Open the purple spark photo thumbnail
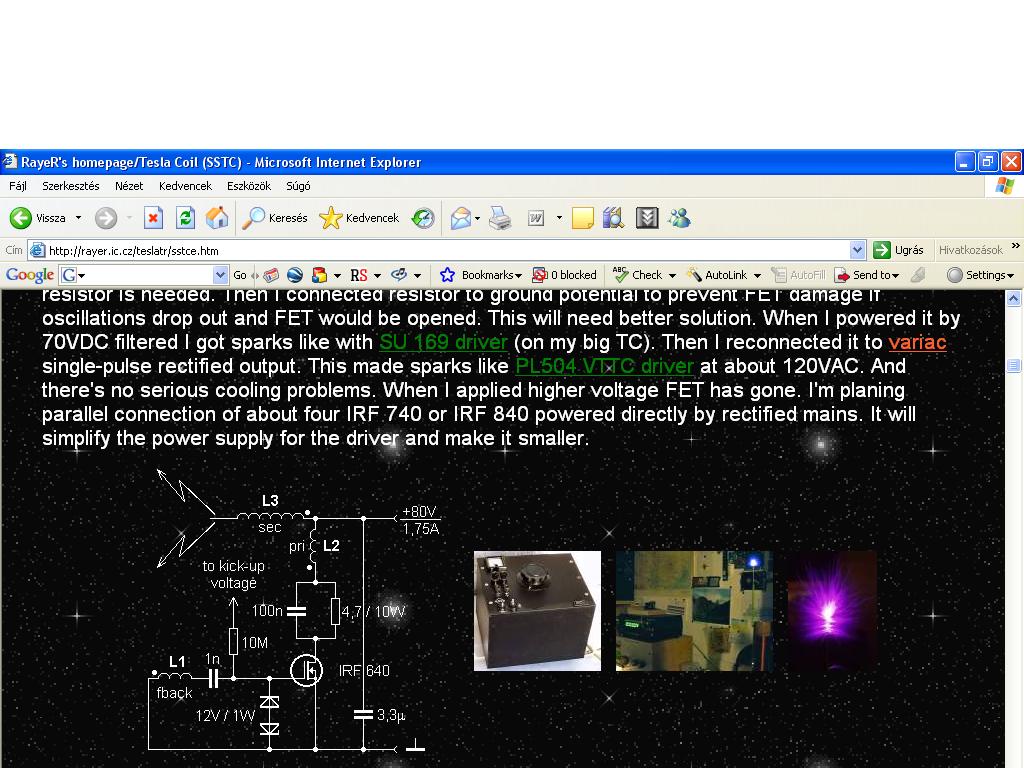1024x768 pixels. [831, 611]
